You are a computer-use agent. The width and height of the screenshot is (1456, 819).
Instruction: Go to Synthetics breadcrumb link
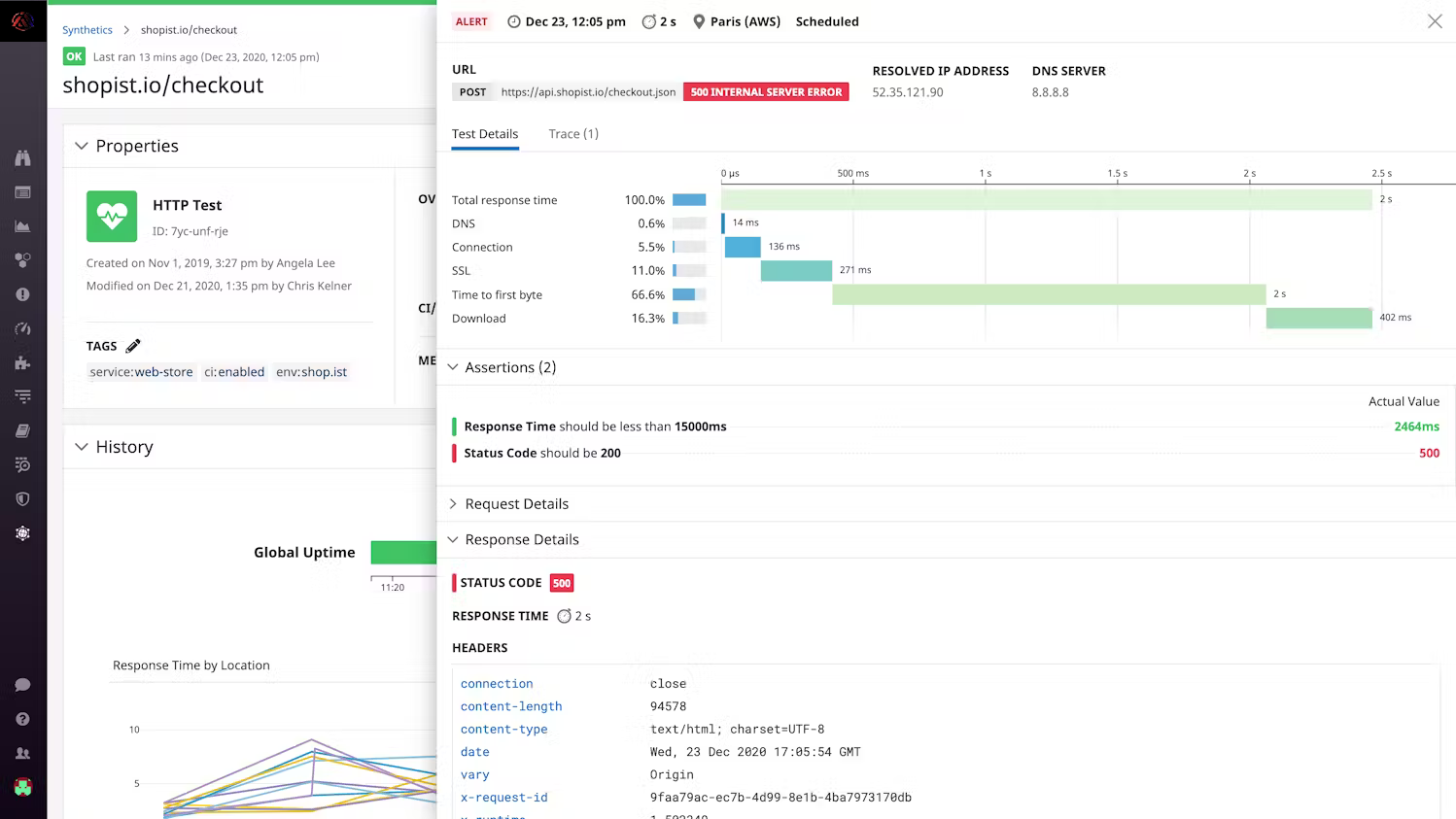87,30
